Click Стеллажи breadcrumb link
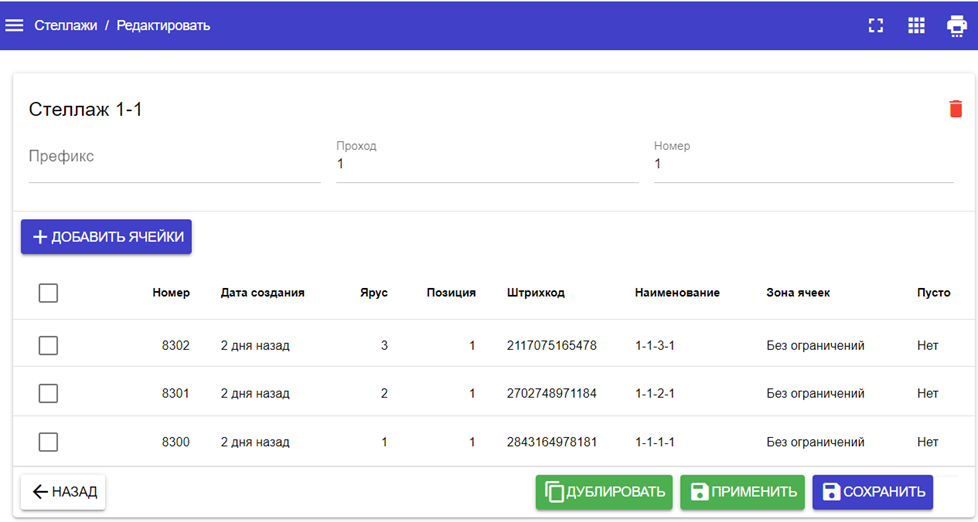The height and width of the screenshot is (522, 978). (x=66, y=25)
